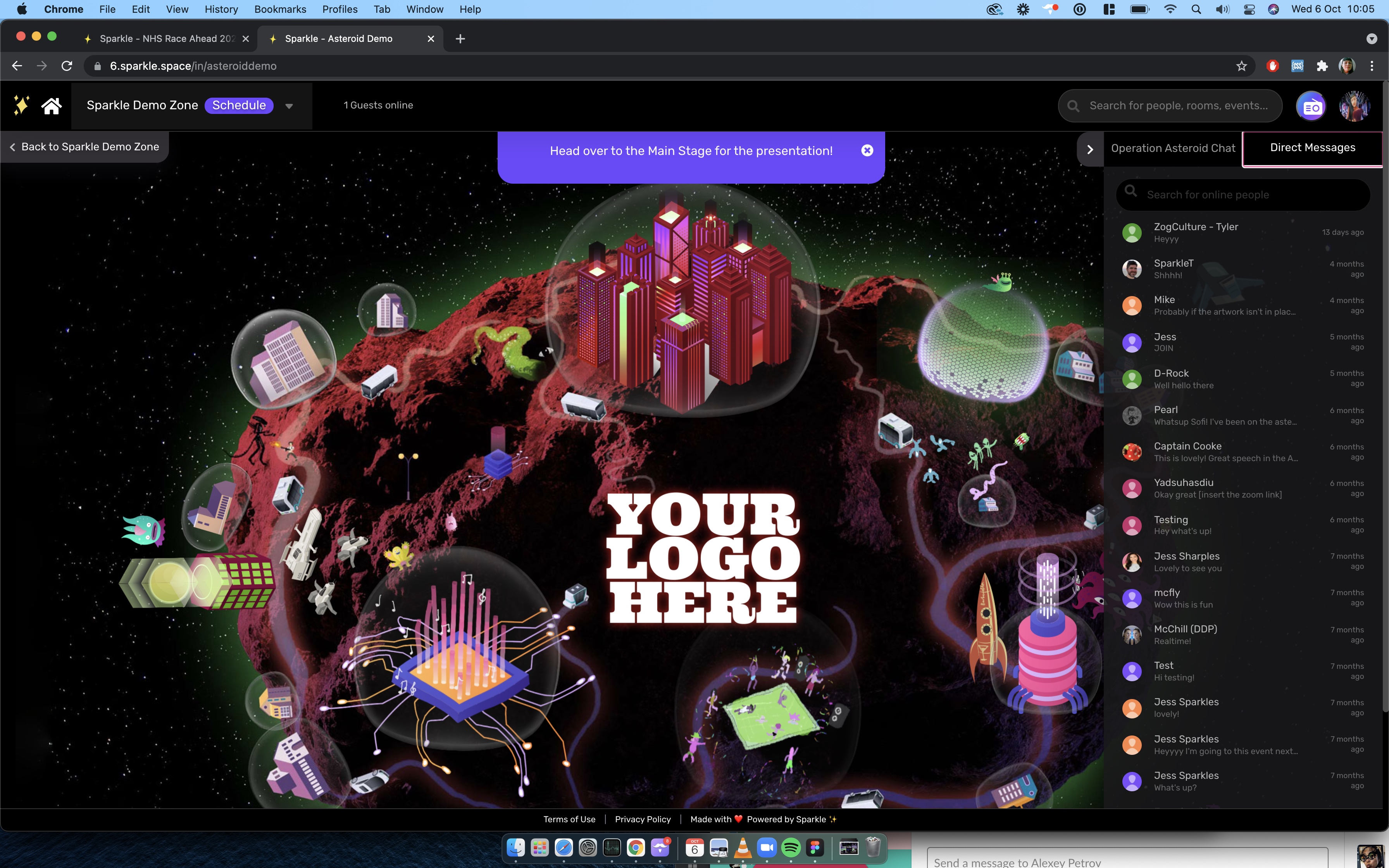The width and height of the screenshot is (1389, 868).
Task: Open Jess Sparkles 'lovely!' message
Action: [1243, 708]
